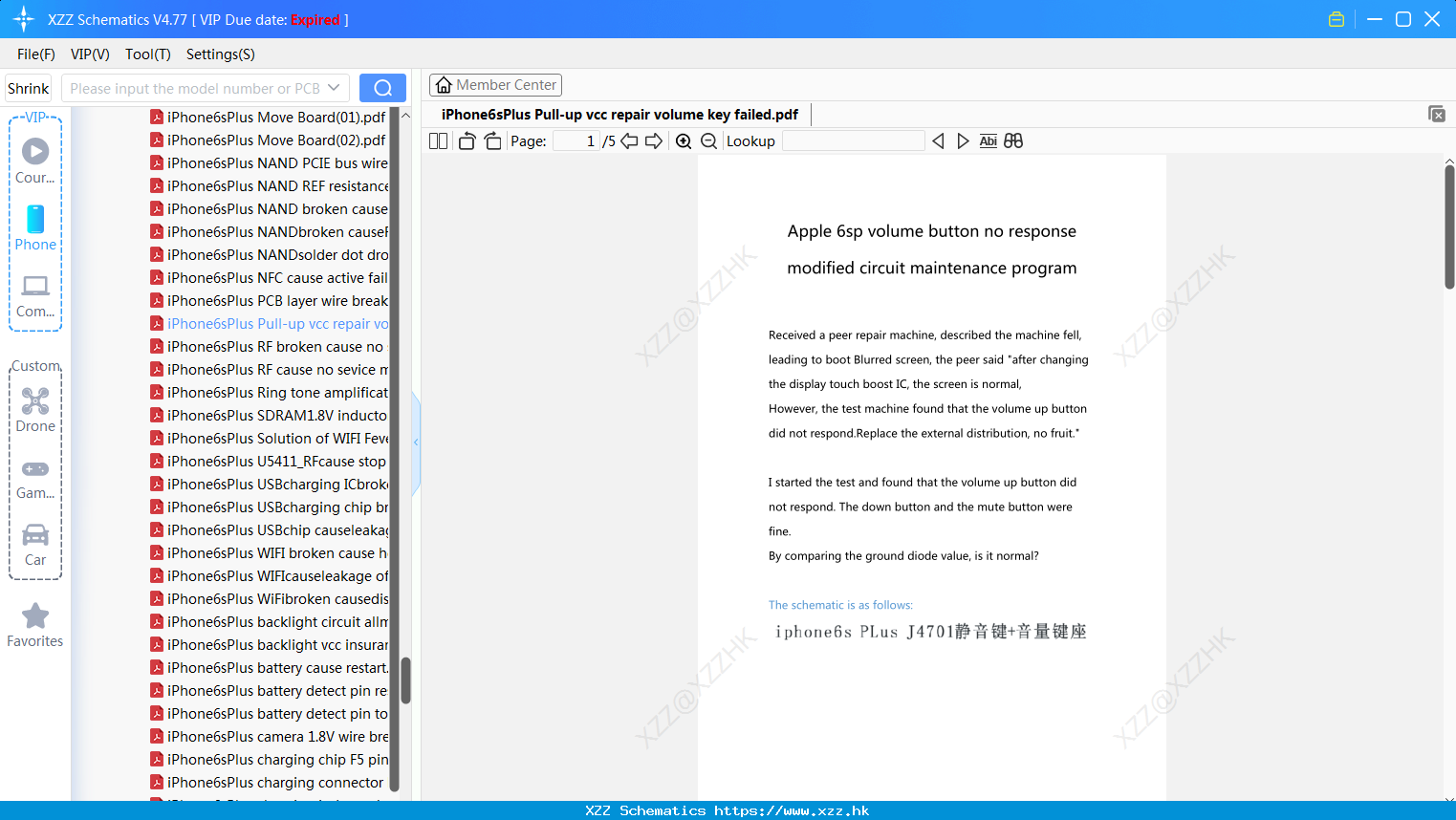Find next lookup match triangle
Image resolution: width=1456 pixels, height=820 pixels.
pyautogui.click(x=963, y=141)
